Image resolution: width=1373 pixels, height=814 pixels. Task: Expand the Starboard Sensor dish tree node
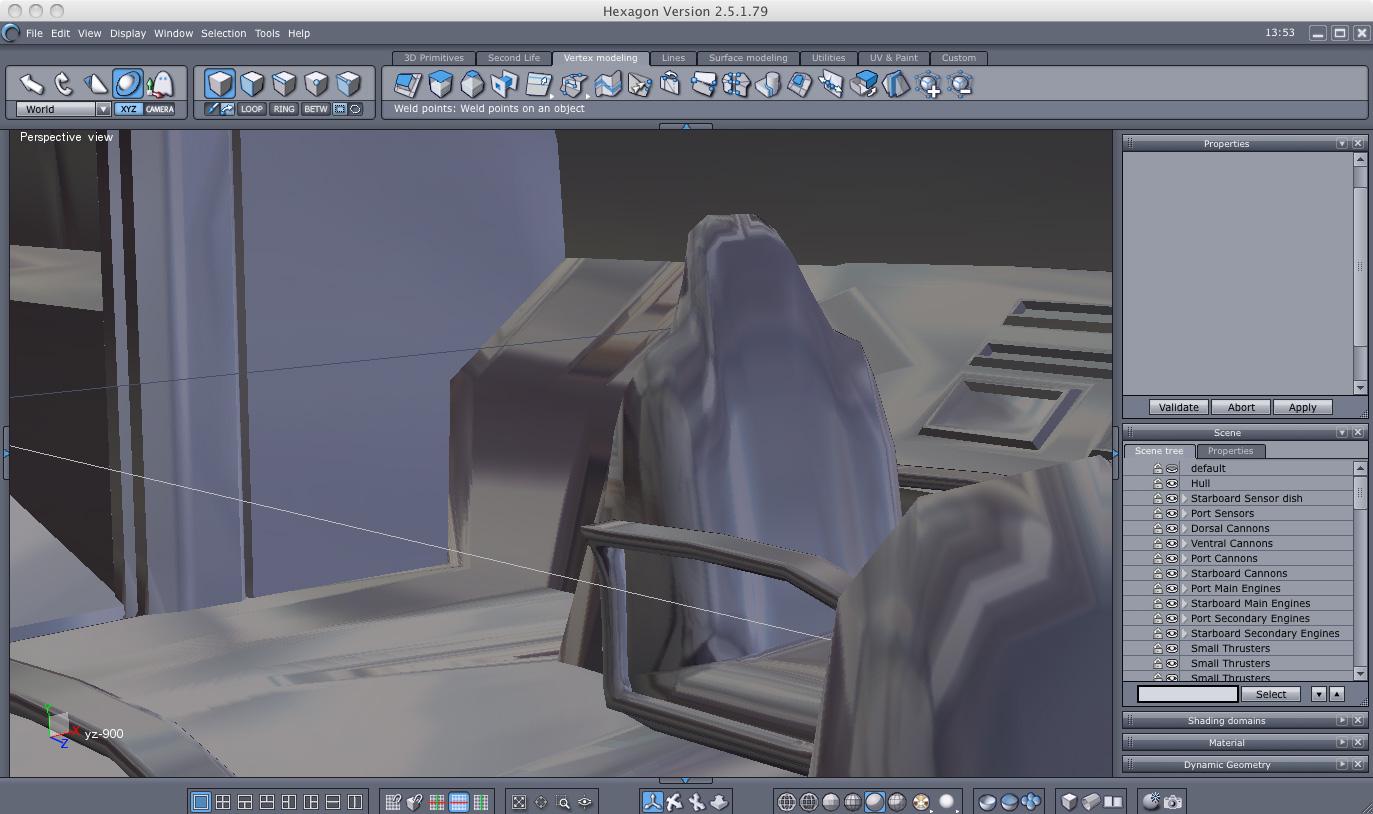(x=1185, y=498)
